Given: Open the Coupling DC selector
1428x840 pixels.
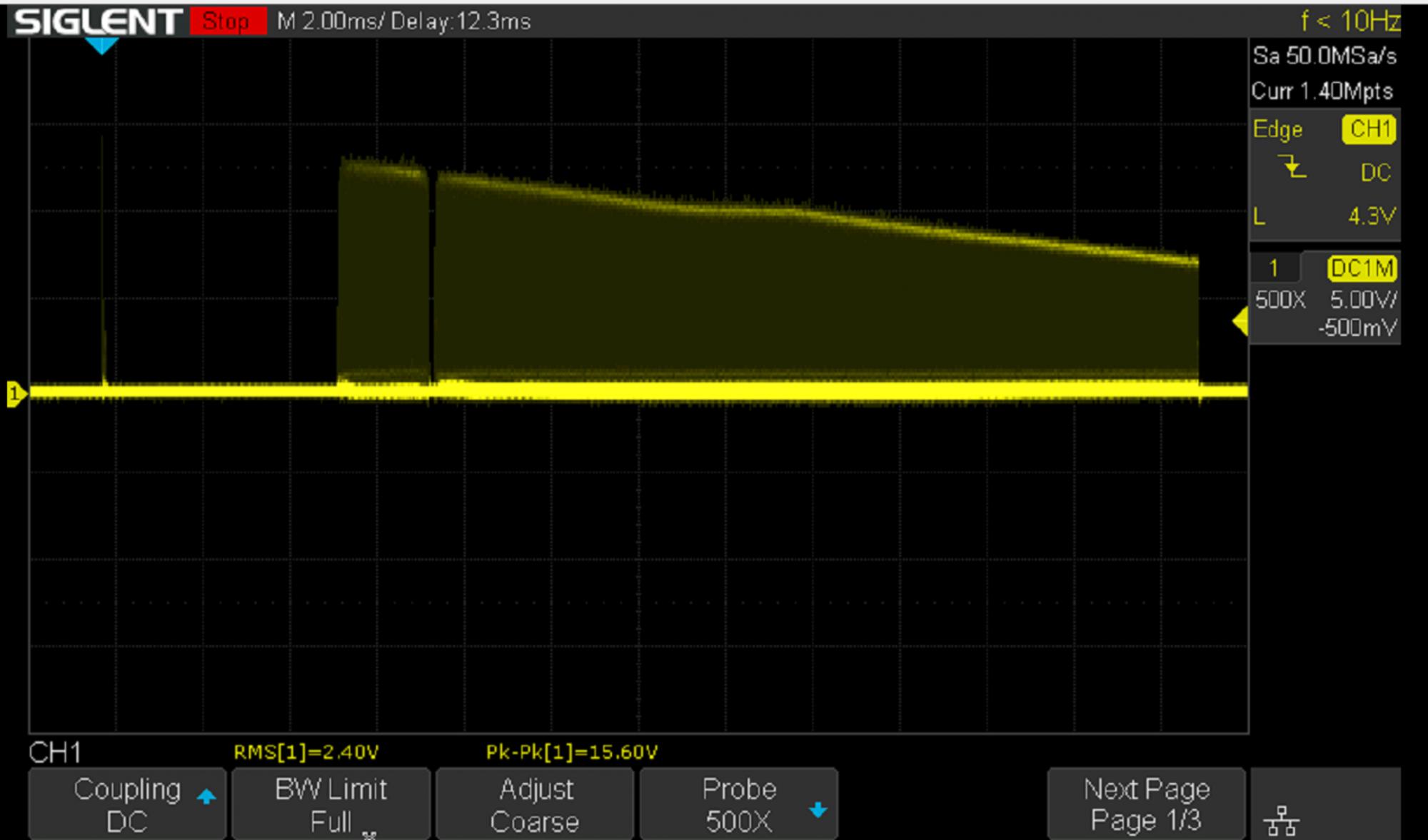Looking at the screenshot, I should click(128, 804).
